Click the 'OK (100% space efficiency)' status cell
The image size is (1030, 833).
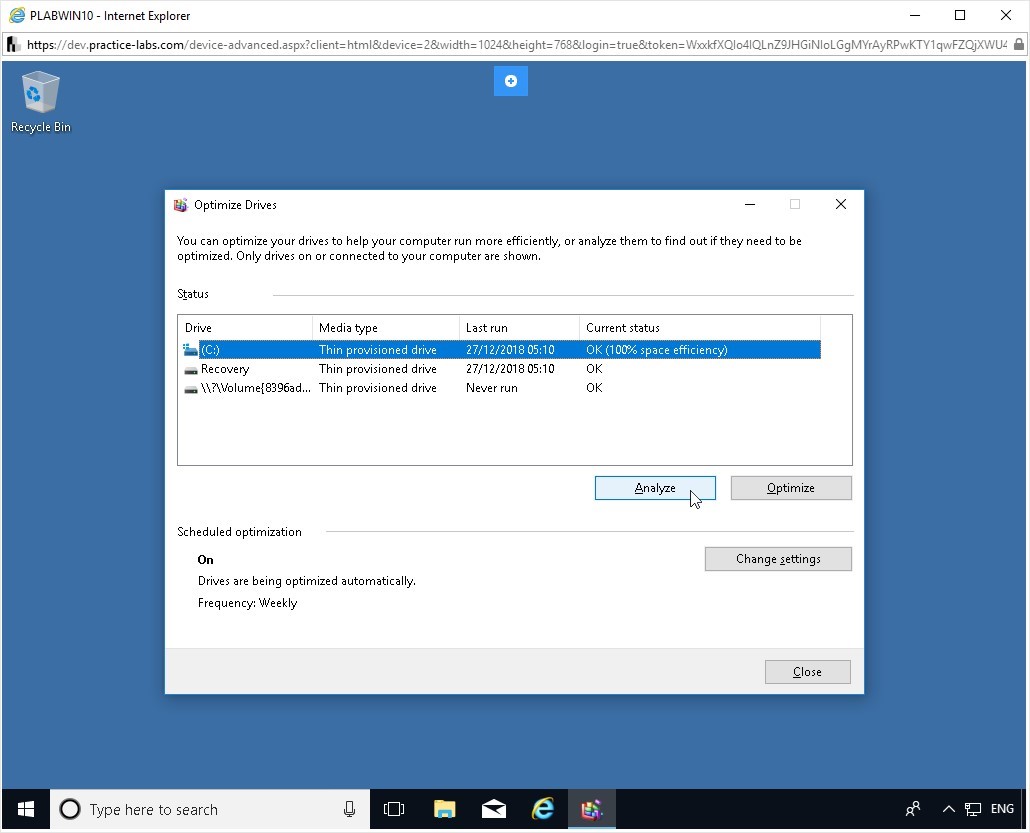point(657,349)
